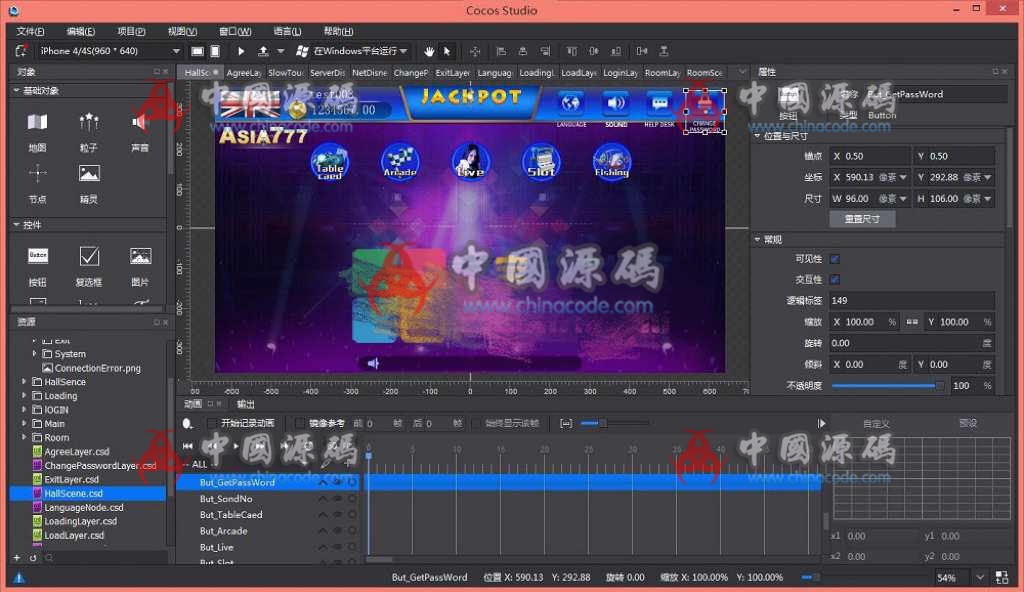Select the Image (图片) control widget

(140, 266)
